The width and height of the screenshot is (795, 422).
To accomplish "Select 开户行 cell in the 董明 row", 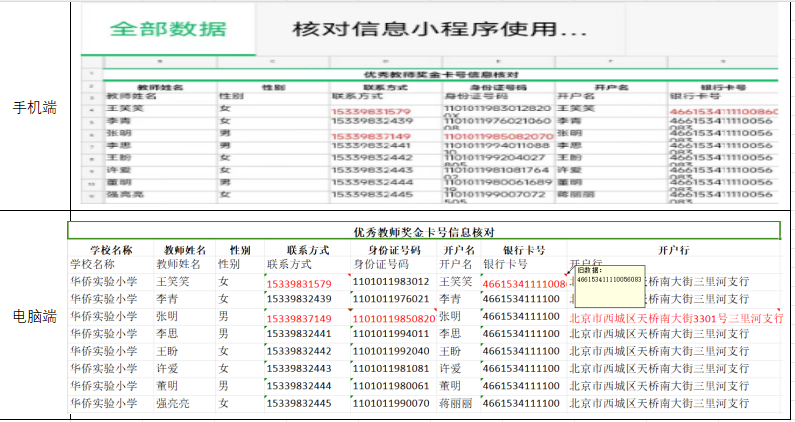I will point(659,386).
